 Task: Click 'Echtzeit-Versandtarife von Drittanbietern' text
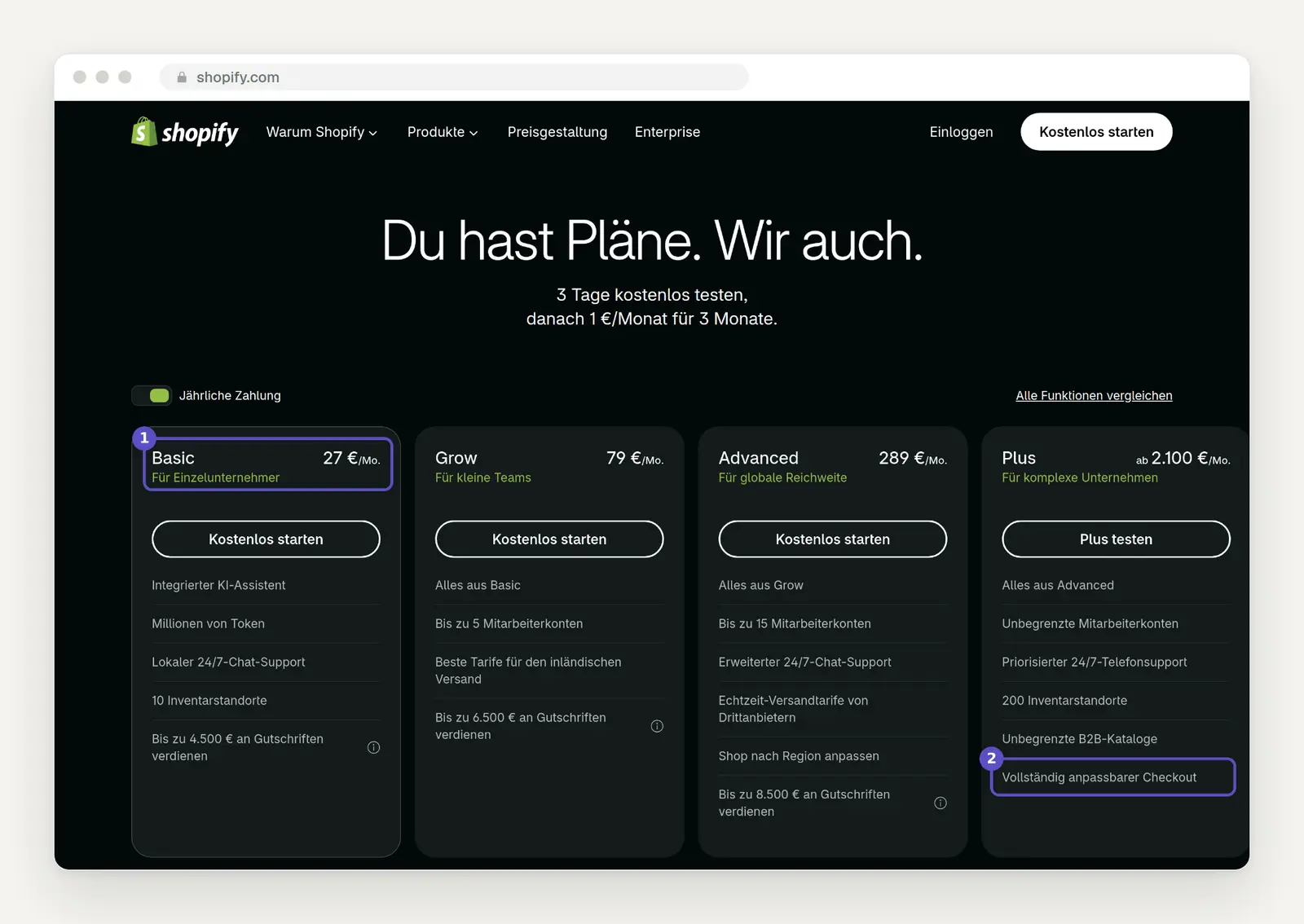(794, 709)
